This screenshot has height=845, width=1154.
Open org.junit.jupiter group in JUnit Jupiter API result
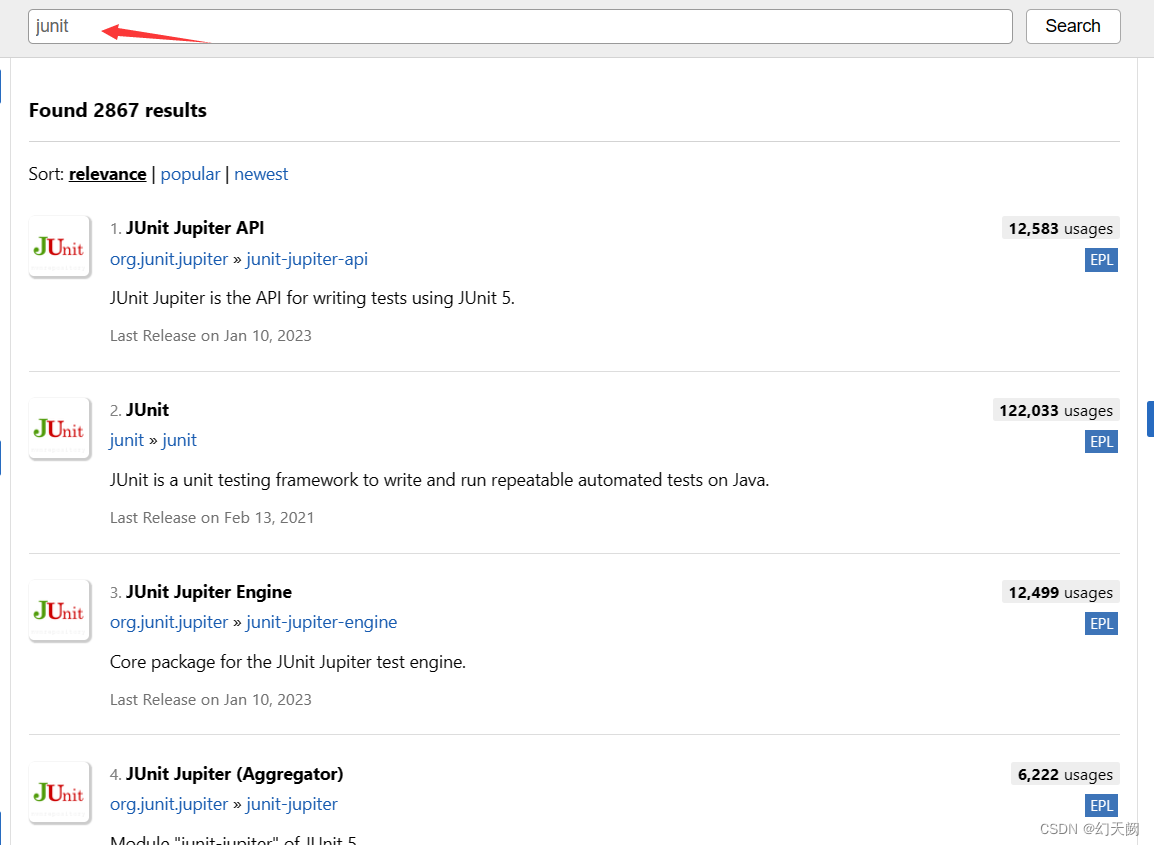(169, 259)
